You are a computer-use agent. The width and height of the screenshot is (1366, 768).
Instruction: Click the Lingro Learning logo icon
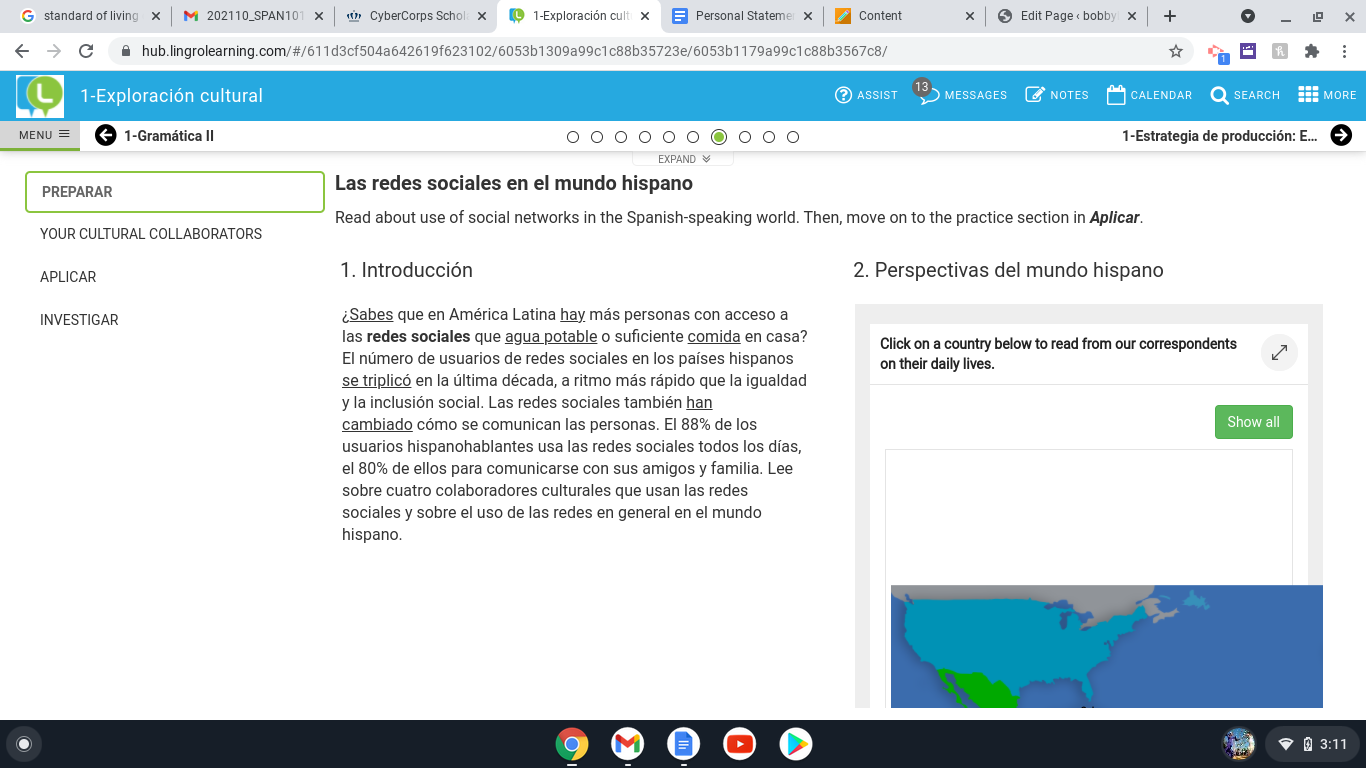click(40, 96)
